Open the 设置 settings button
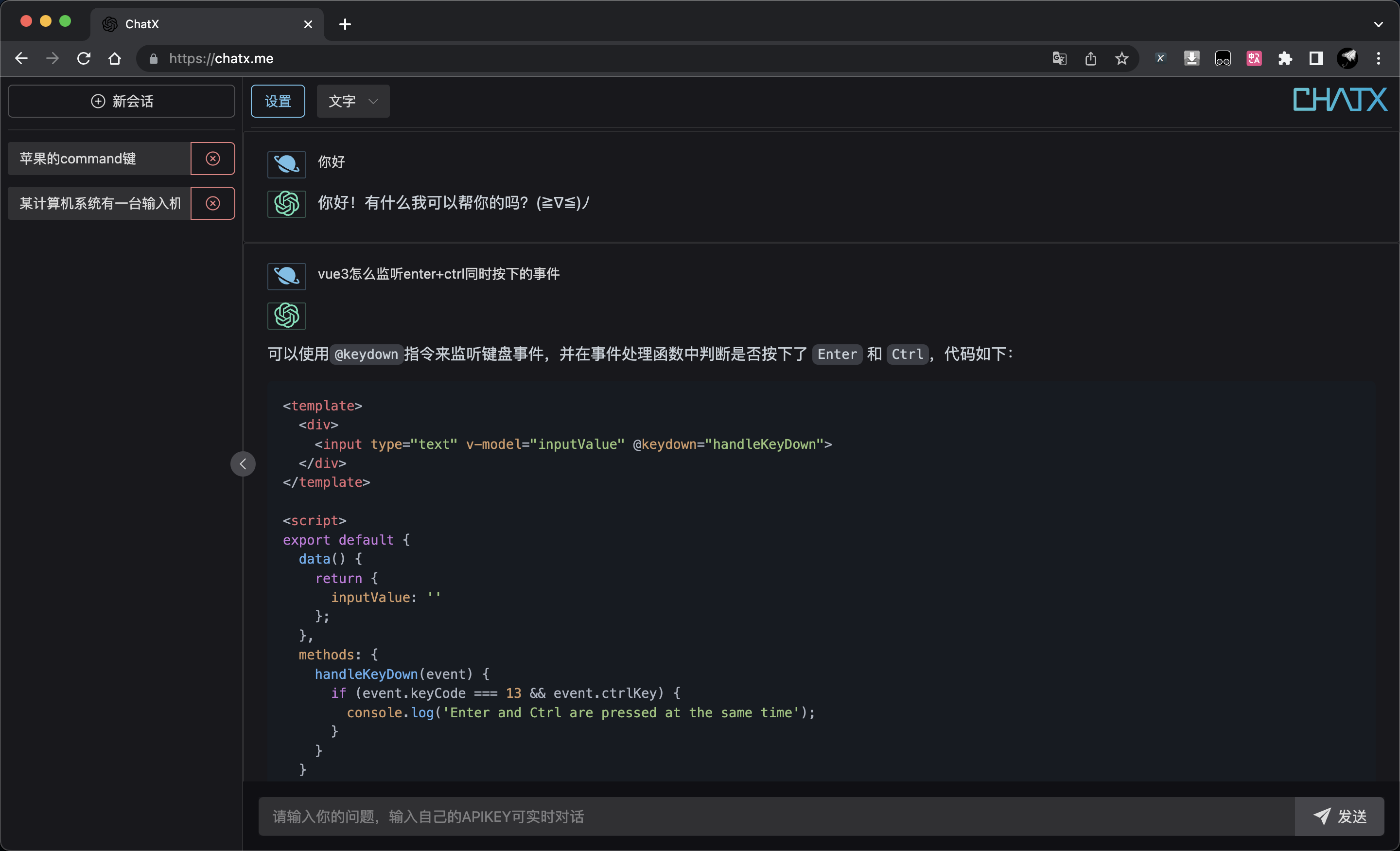This screenshot has height=851, width=1400. tap(278, 101)
